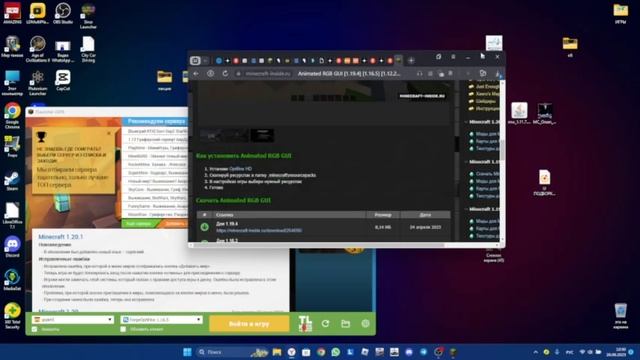Open Just Enough sidebar link in browser
Image resolution: width=640 pixels, height=360 pixels.
pos(487,87)
